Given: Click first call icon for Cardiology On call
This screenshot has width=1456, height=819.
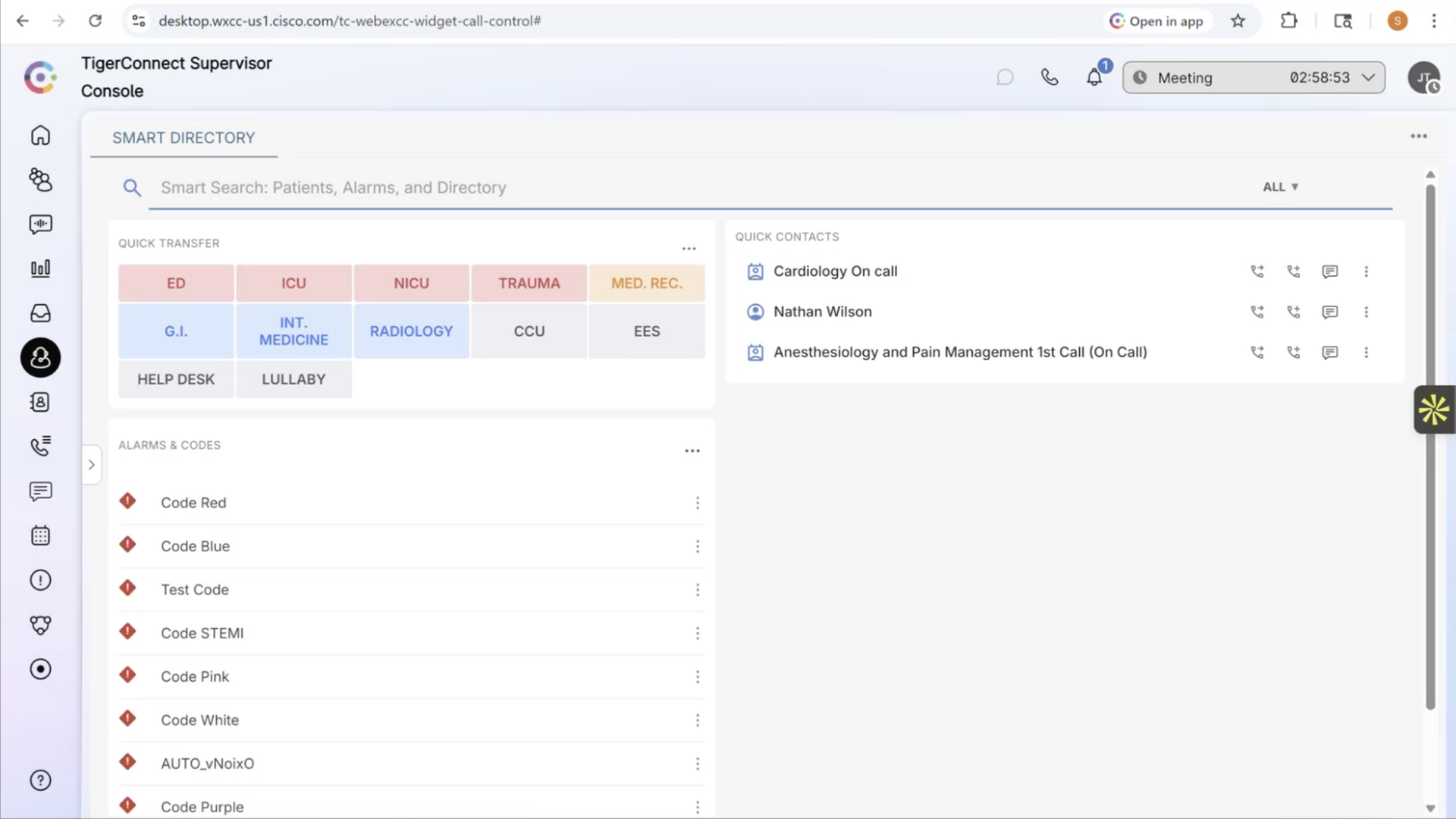Looking at the screenshot, I should (x=1257, y=271).
